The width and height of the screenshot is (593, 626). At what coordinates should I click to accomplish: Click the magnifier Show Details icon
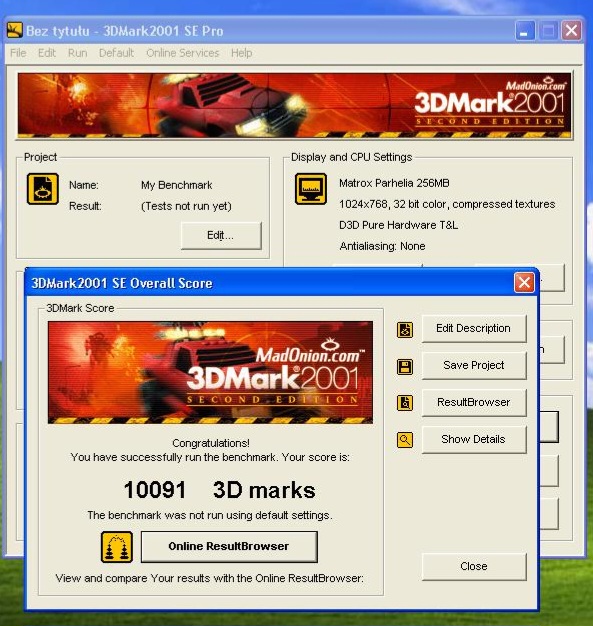[x=405, y=440]
